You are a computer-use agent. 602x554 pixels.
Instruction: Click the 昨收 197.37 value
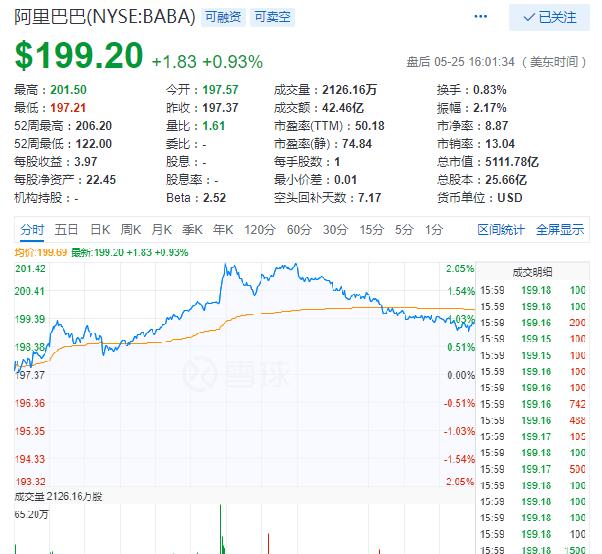tap(220, 108)
